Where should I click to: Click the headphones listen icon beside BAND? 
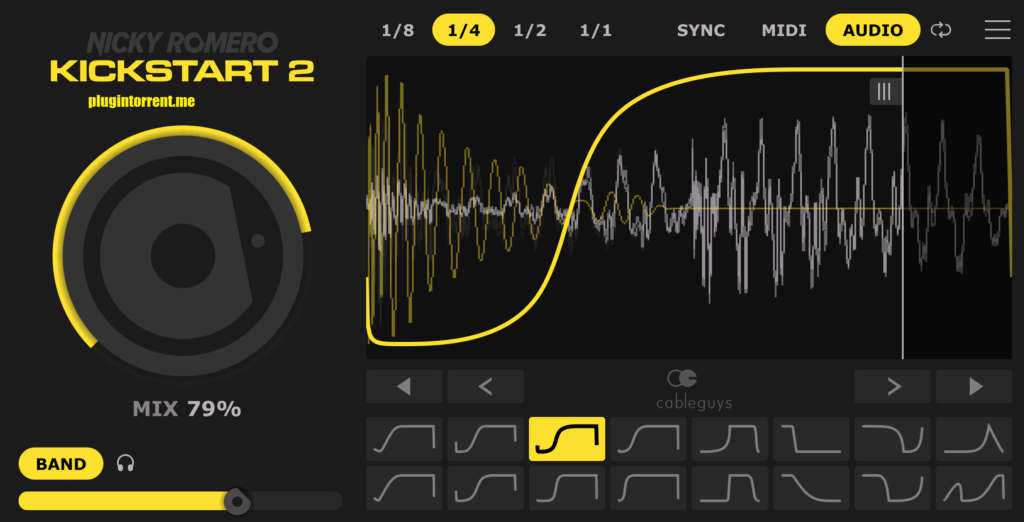click(x=125, y=464)
